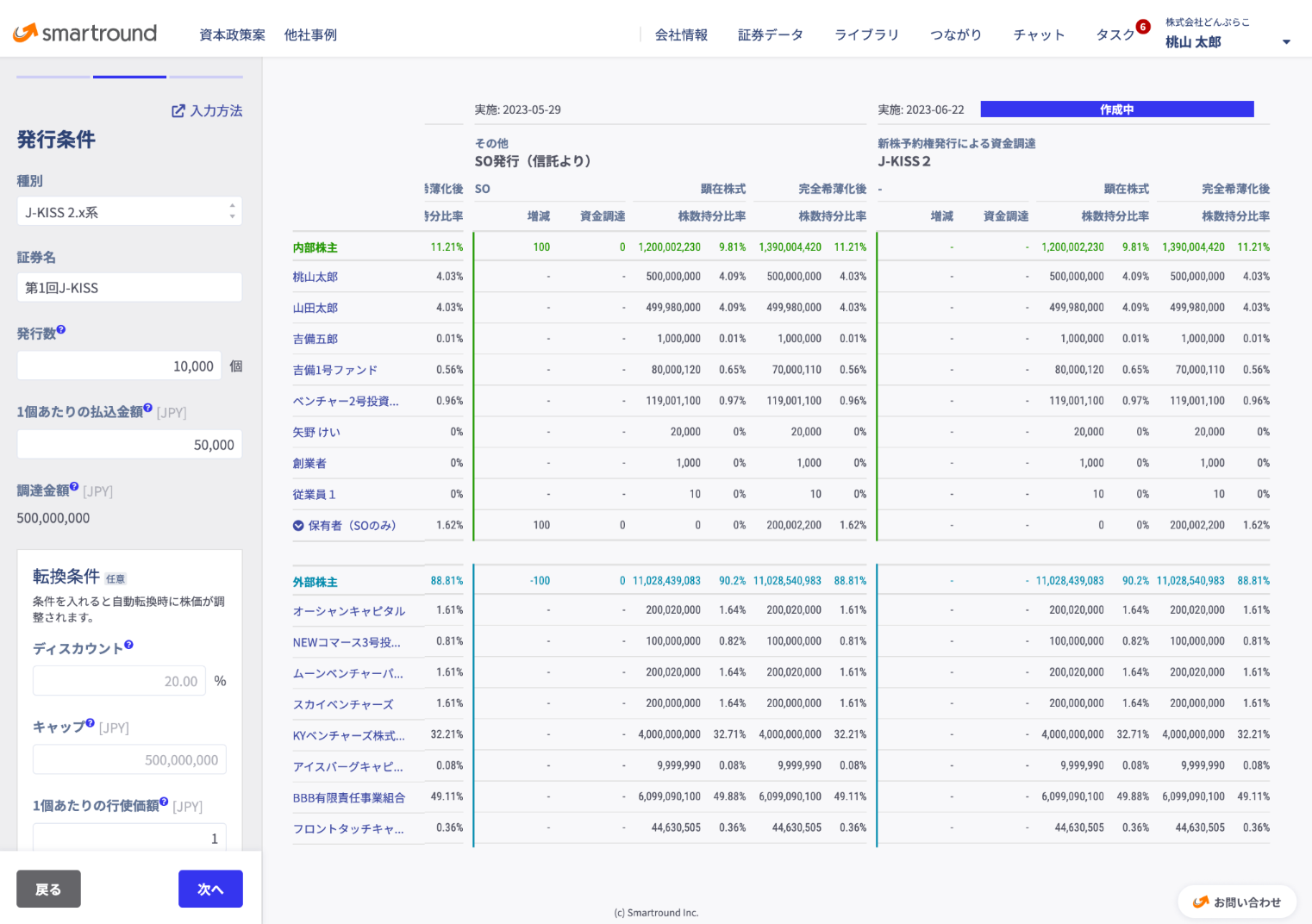Navigate to ライブラリ
The image size is (1312, 924).
point(866,35)
